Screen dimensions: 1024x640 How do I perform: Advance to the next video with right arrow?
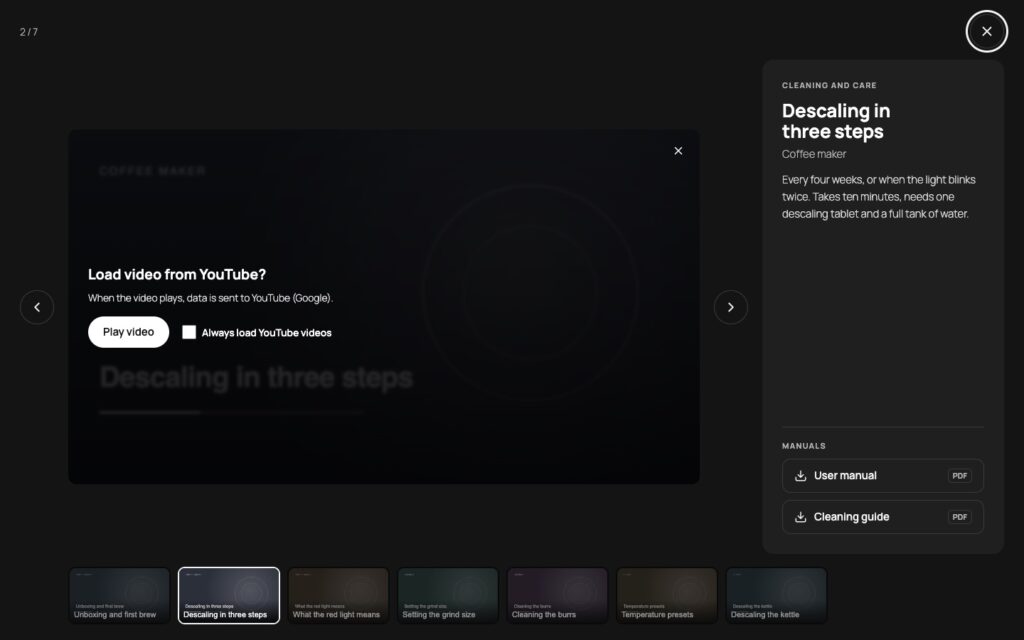(x=730, y=307)
